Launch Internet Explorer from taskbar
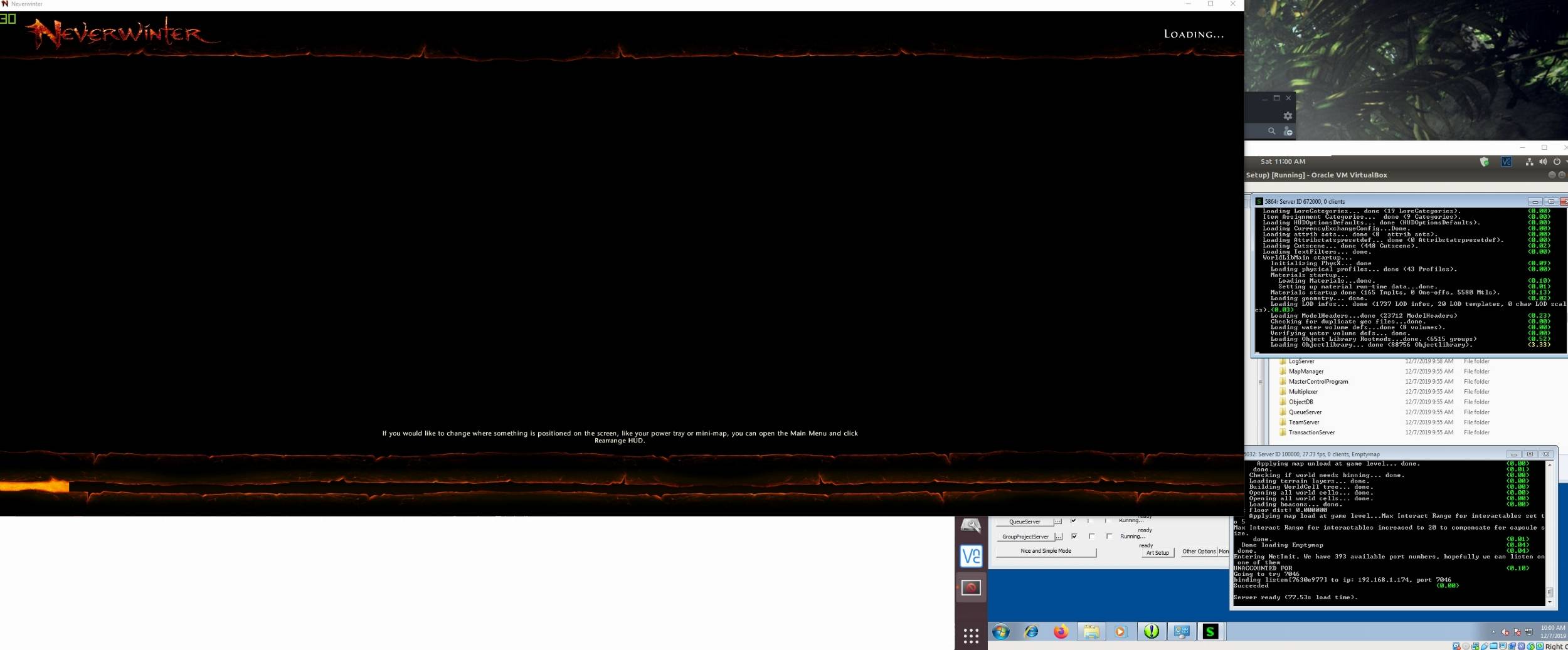1568x650 pixels. [1031, 632]
